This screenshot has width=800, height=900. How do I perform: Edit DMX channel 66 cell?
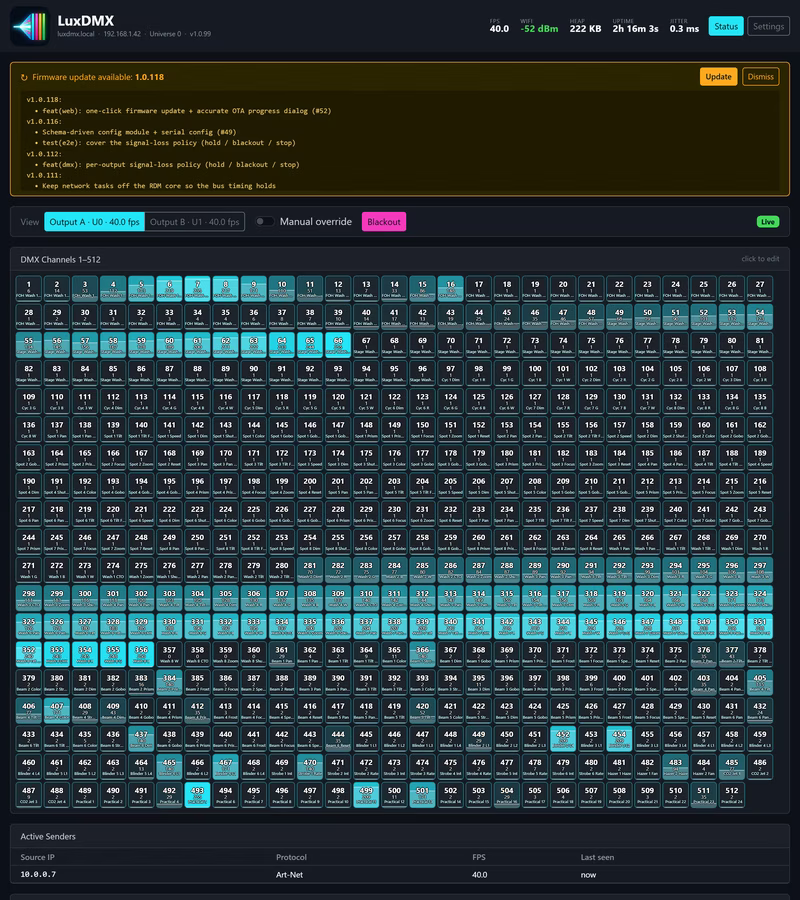pos(338,345)
